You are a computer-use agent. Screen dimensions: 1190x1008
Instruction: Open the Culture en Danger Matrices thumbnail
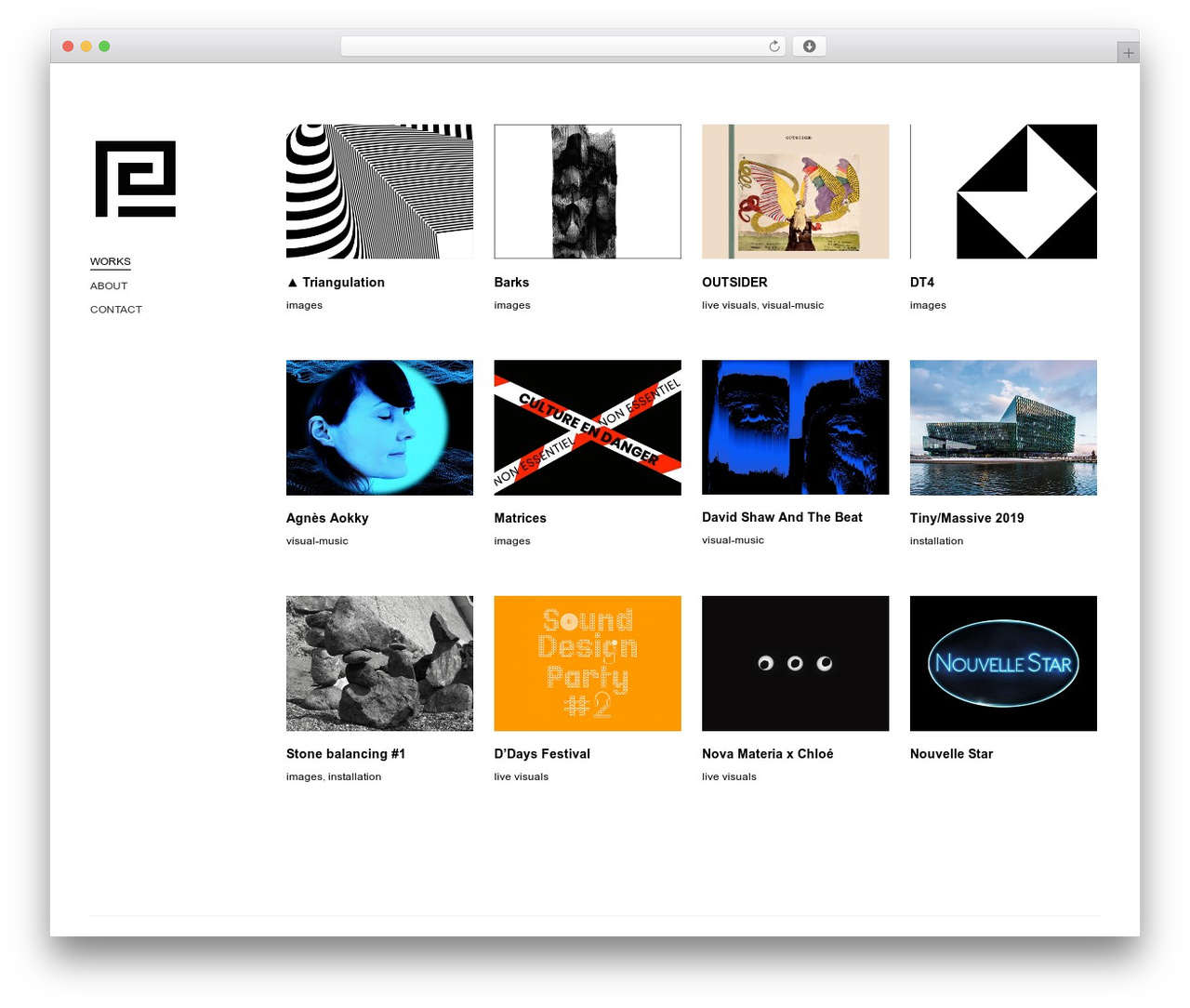click(x=588, y=428)
